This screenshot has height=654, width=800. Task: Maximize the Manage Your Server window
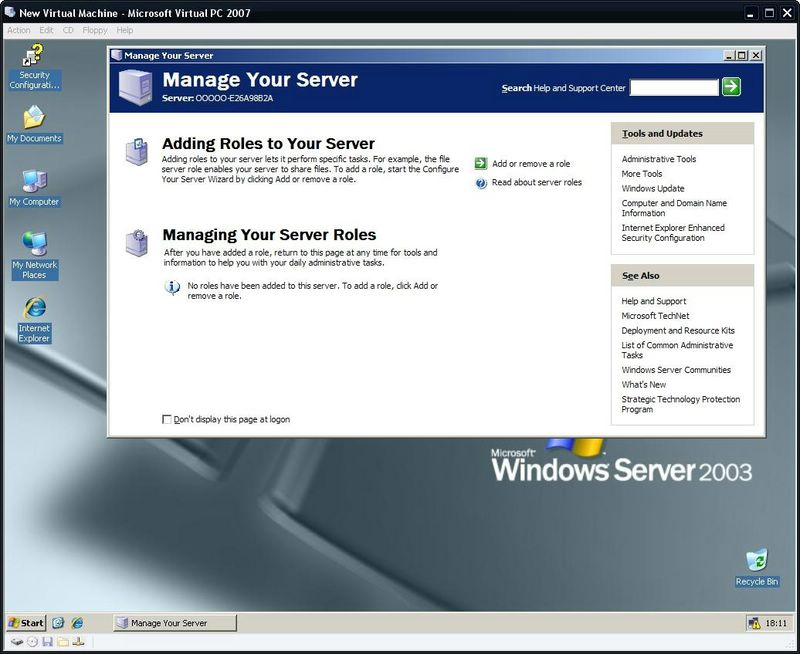742,55
